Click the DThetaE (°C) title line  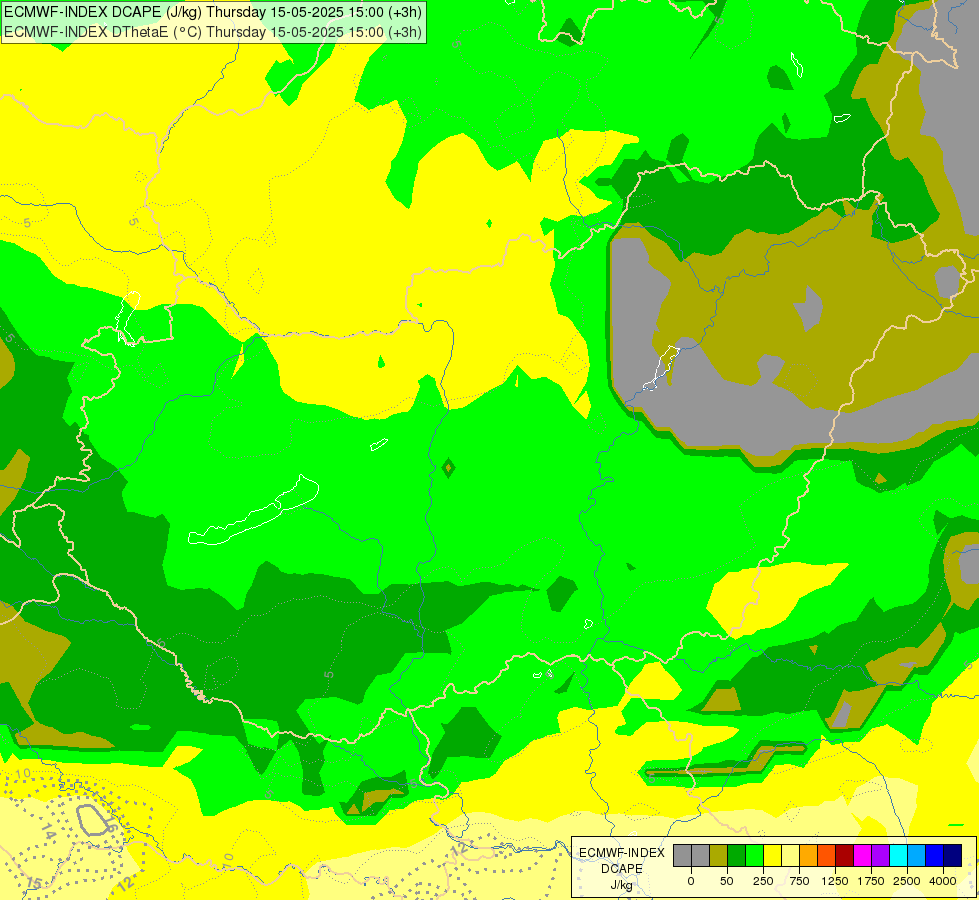click(x=213, y=32)
